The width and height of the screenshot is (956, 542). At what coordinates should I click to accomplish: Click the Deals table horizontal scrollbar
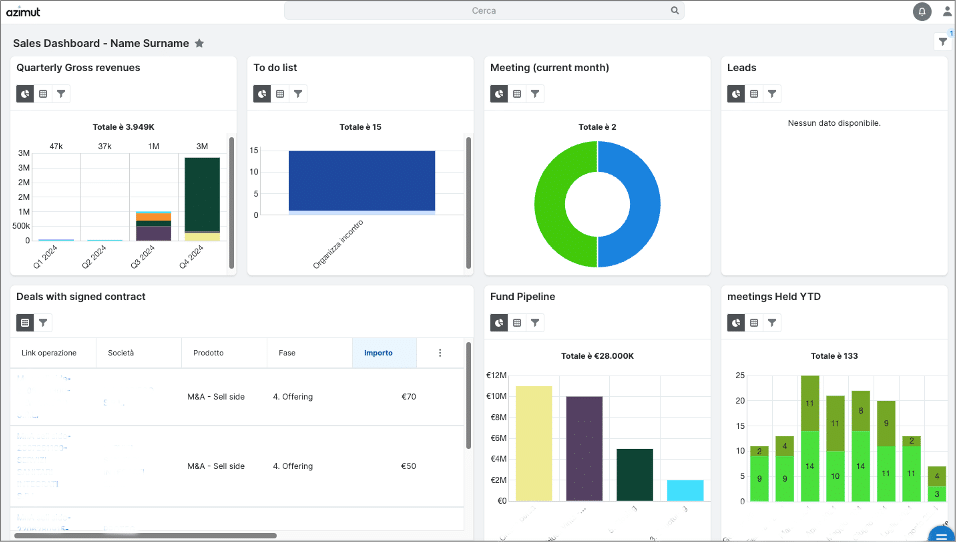pos(145,536)
